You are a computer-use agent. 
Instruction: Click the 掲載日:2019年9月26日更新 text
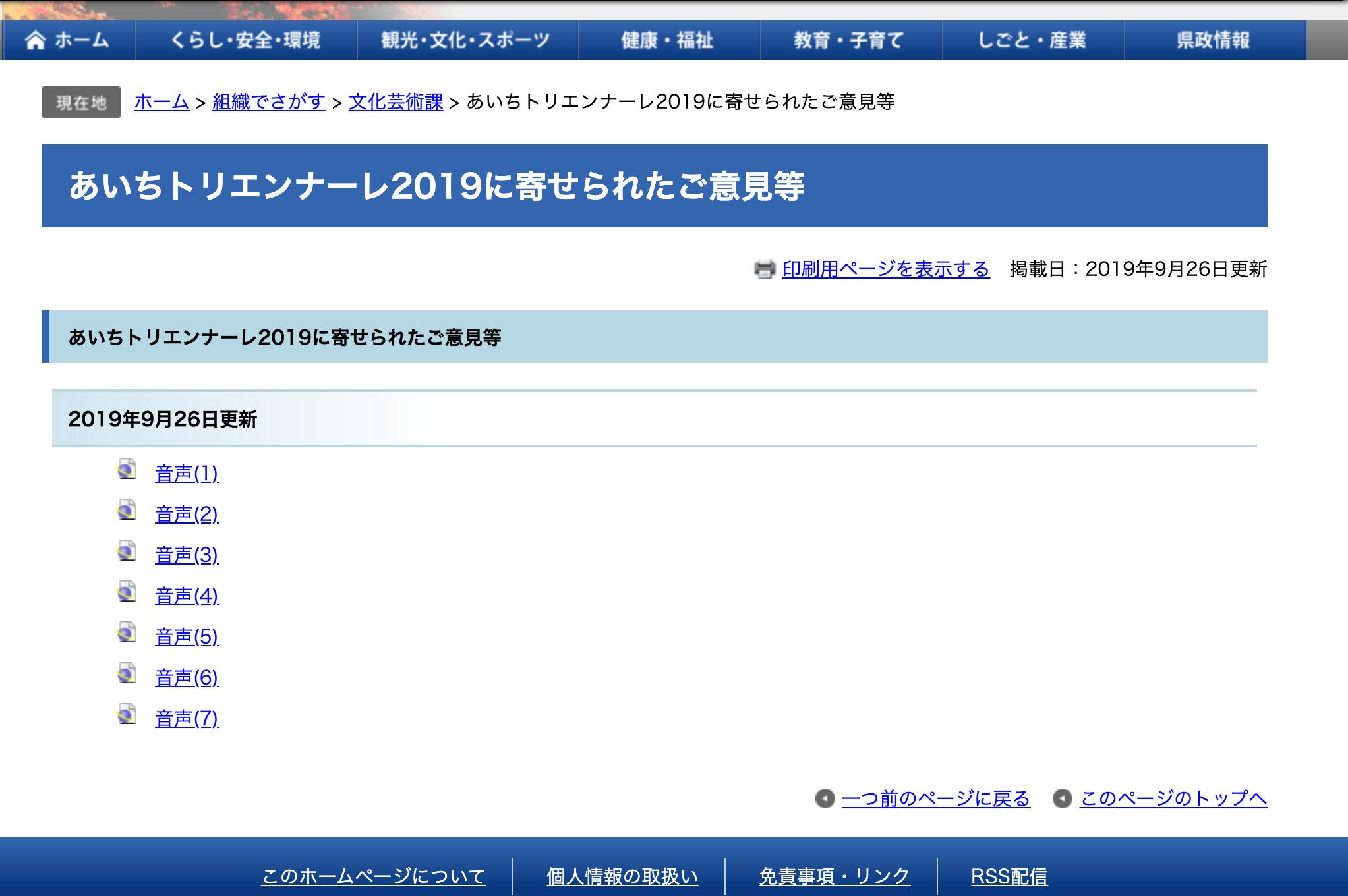click(1138, 269)
